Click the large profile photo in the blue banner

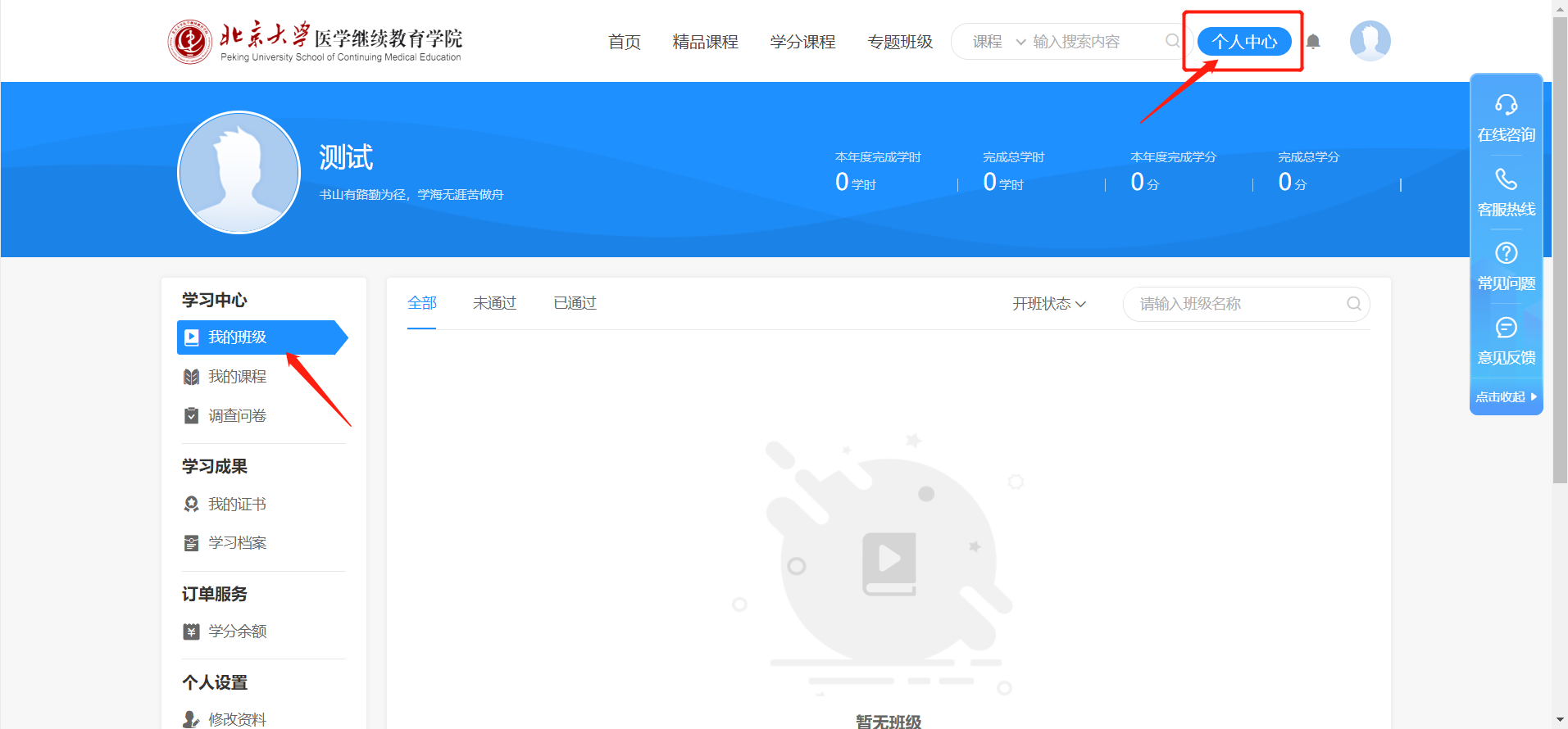point(239,173)
